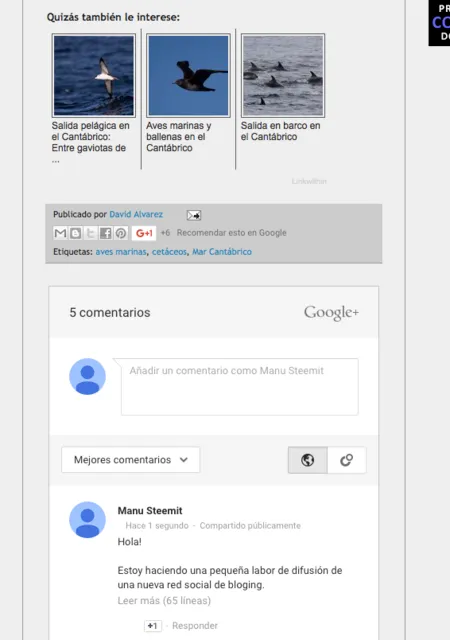Viewport: 450px width, 640px height.
Task: Show circles comments toggle
Action: coord(346,460)
